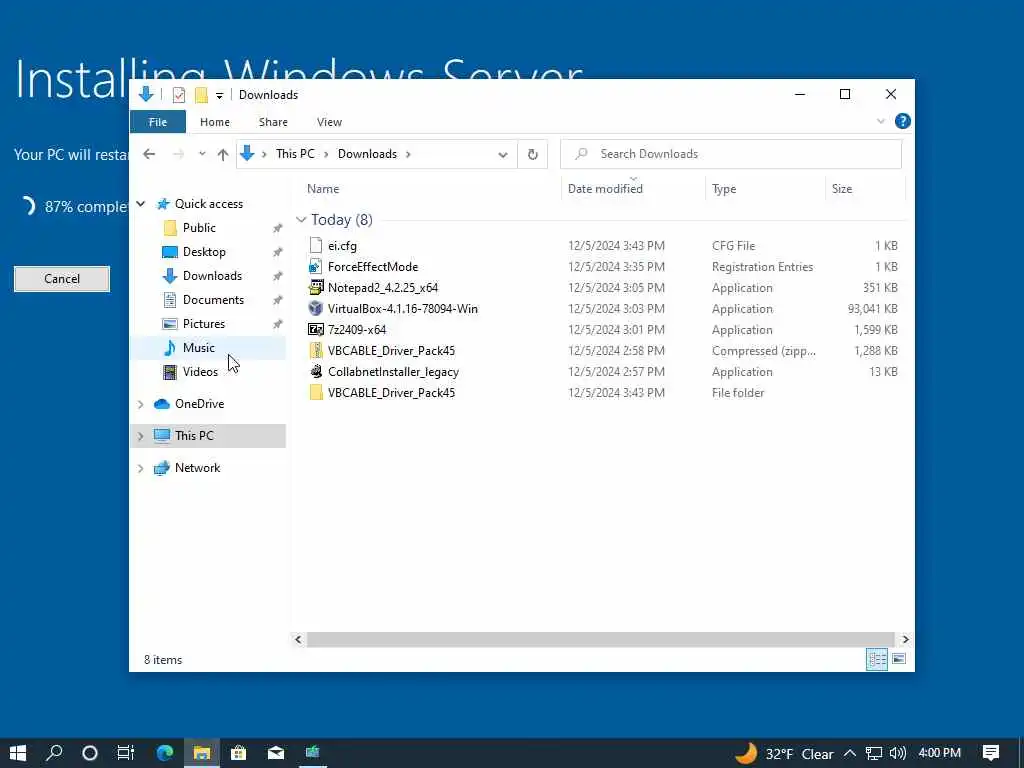This screenshot has width=1024, height=768.
Task: Open the volume control tray icon
Action: (x=898, y=754)
